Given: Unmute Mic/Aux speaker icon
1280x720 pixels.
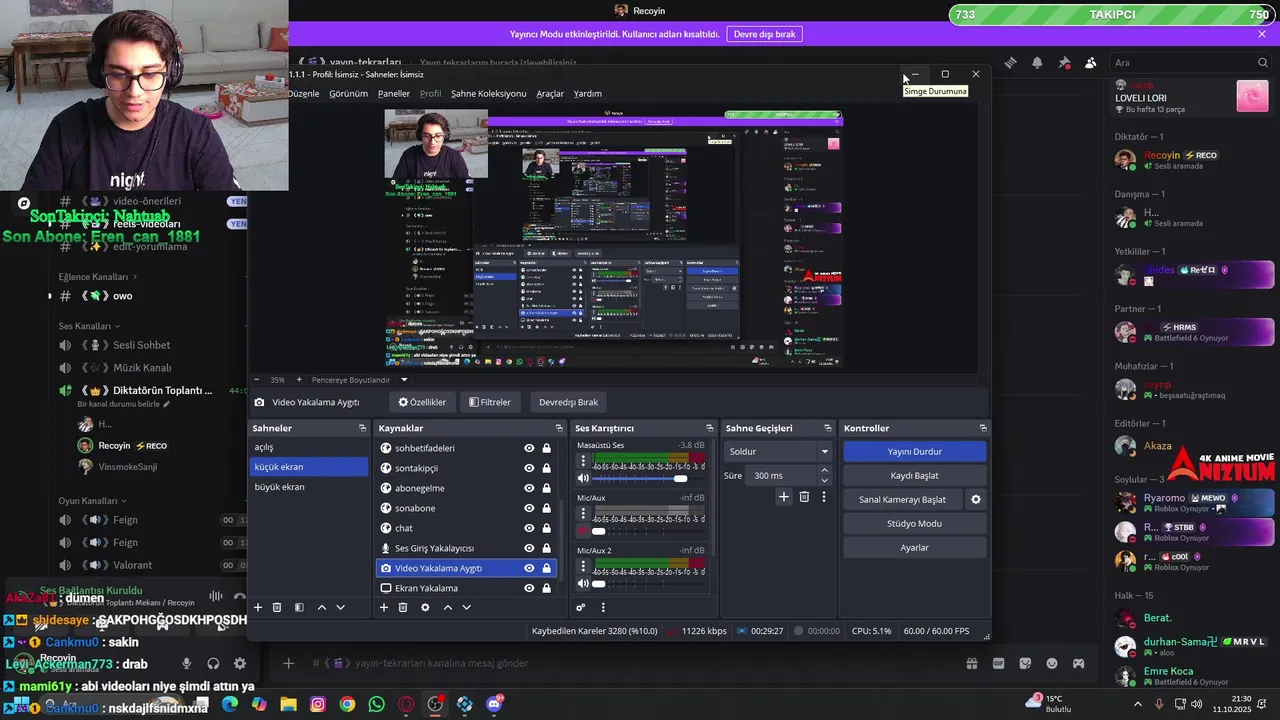Looking at the screenshot, I should (x=583, y=531).
